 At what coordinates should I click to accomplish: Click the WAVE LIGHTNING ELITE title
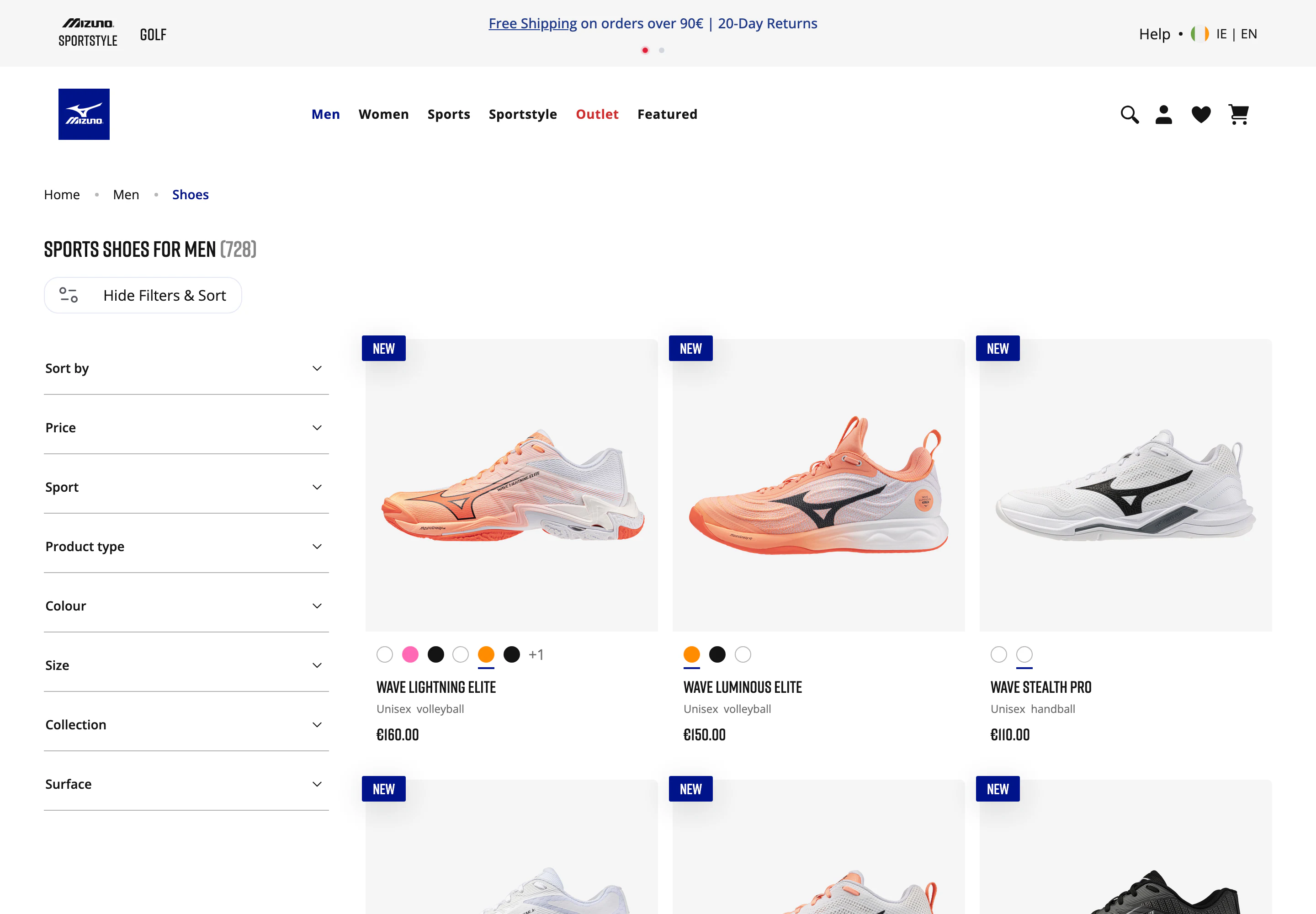pyautogui.click(x=436, y=687)
